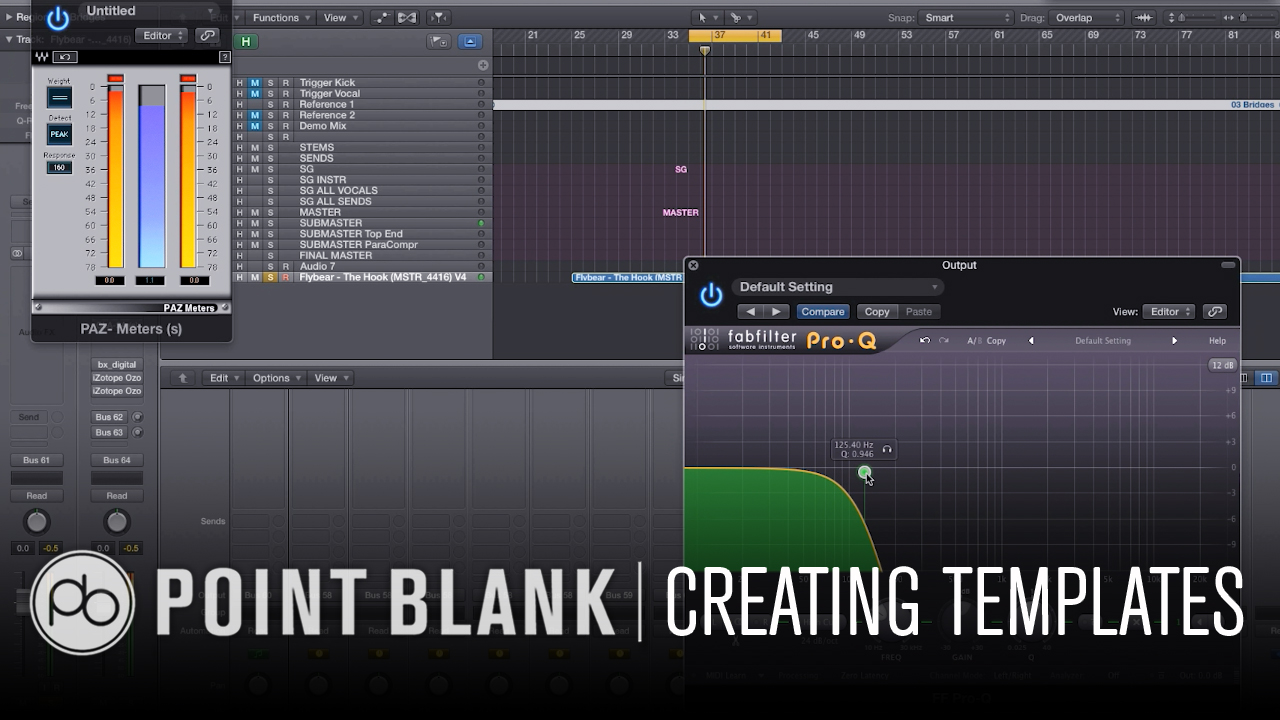Click the waveform zoom icon
The height and width of the screenshot is (720, 1280).
1145,18
